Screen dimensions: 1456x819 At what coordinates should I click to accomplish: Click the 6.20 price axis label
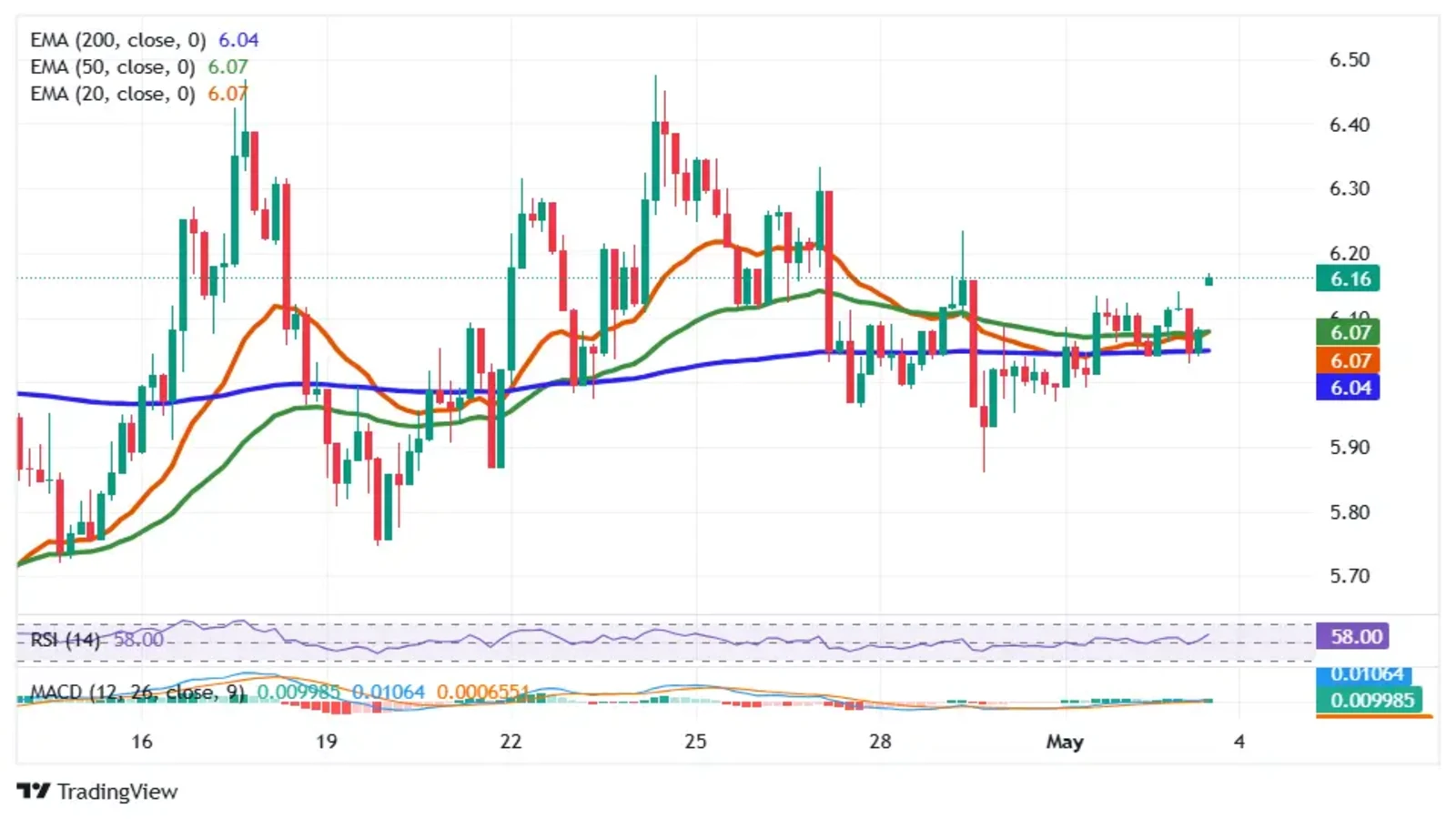pyautogui.click(x=1349, y=253)
